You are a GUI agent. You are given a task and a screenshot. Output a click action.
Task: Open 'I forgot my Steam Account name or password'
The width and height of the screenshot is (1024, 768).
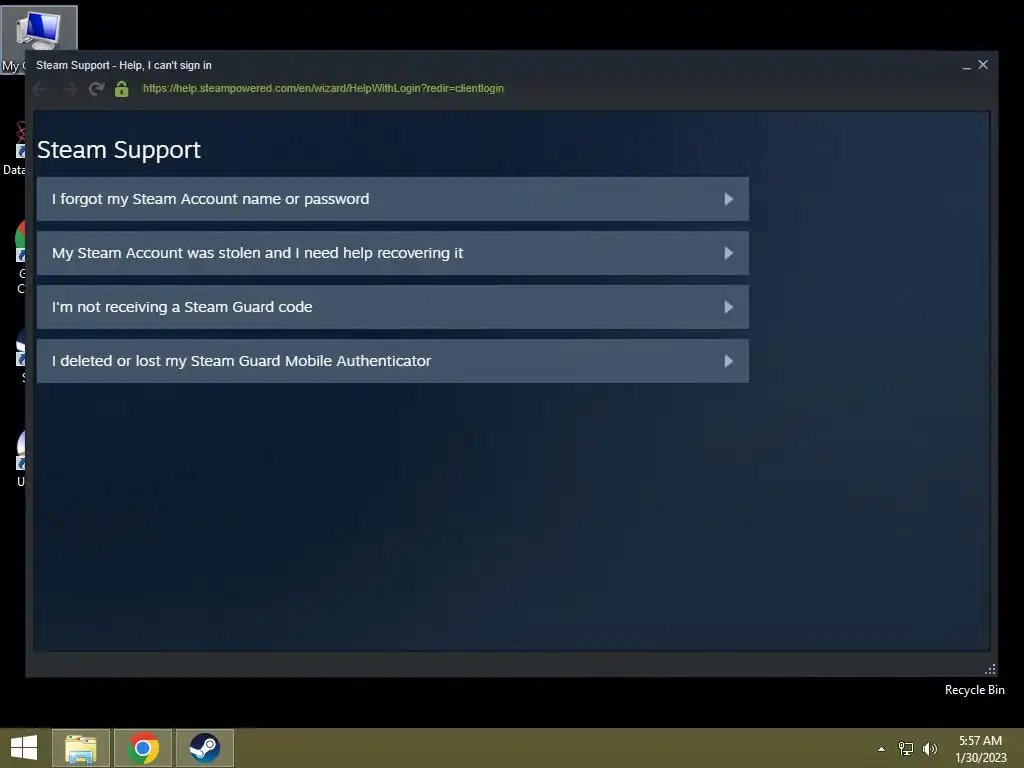392,199
